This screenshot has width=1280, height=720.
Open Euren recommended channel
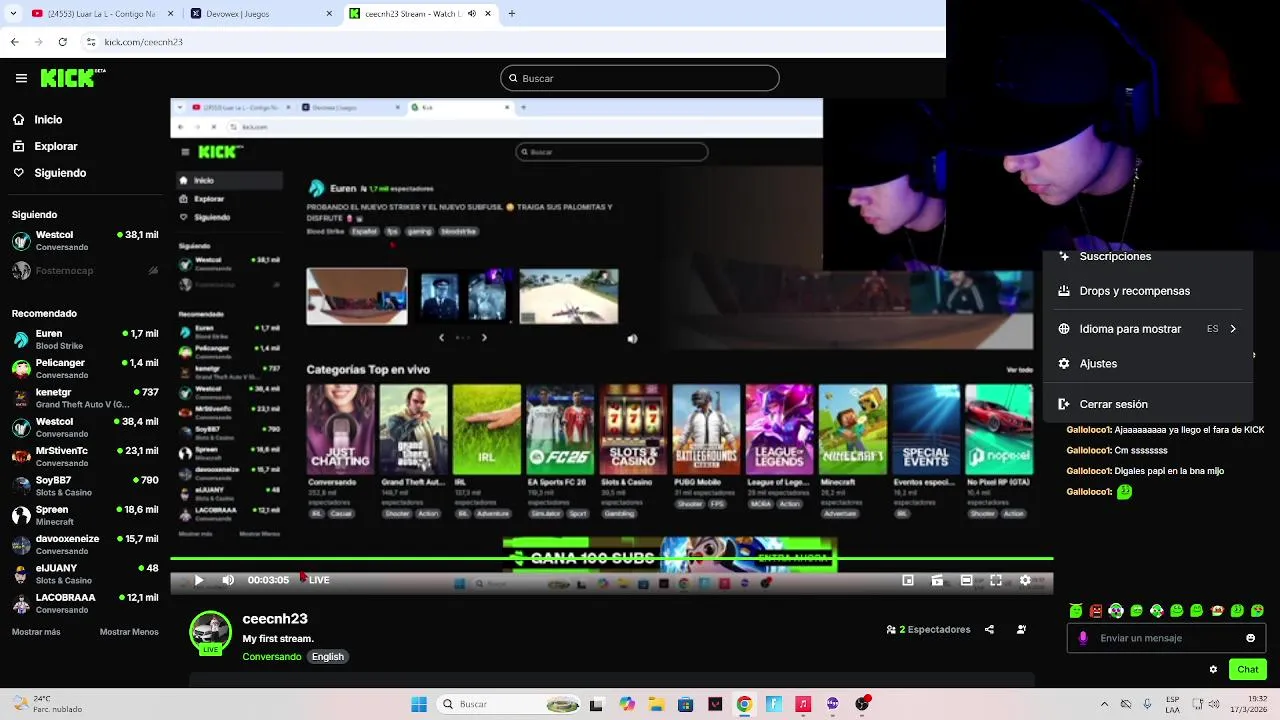click(85, 340)
